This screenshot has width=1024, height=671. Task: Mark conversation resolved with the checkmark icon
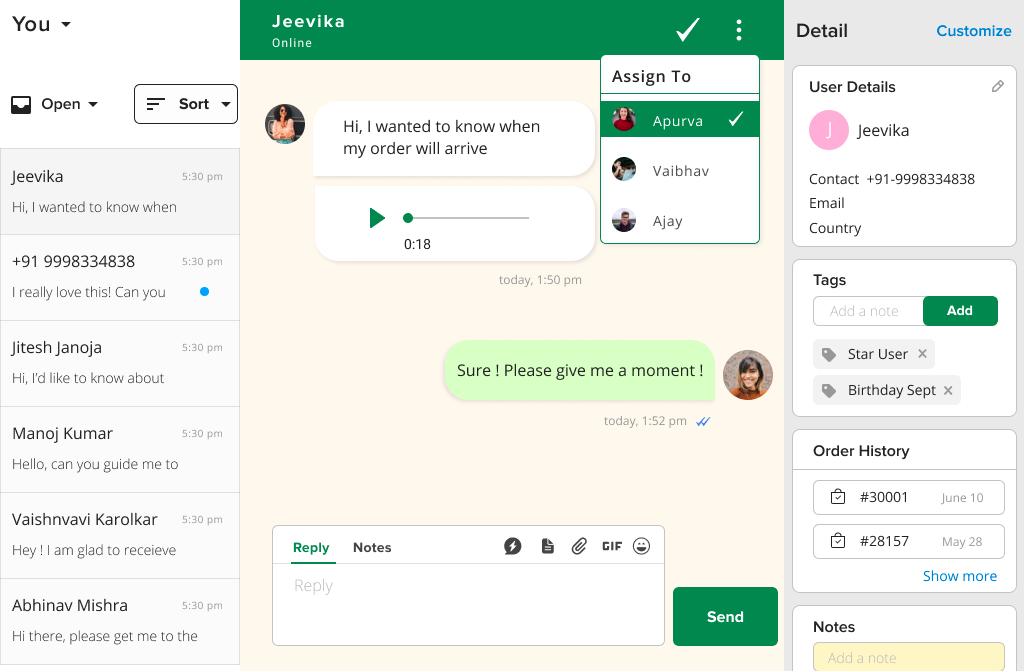point(687,30)
